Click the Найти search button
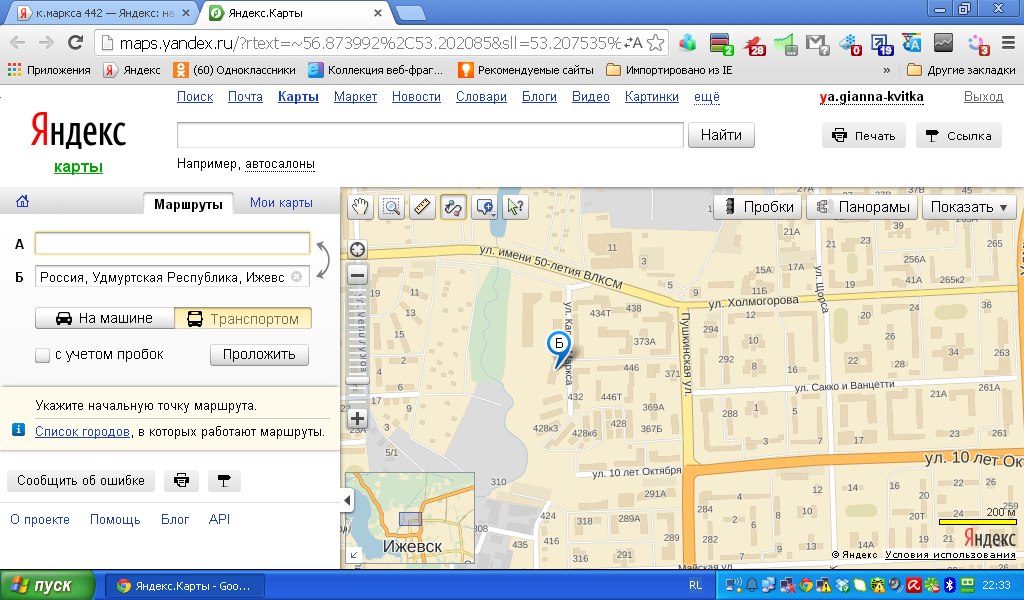The image size is (1024, 600). point(721,135)
